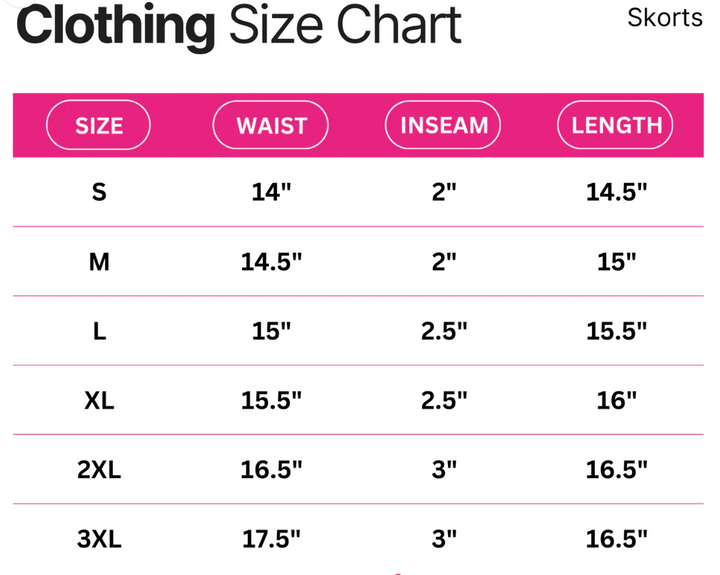Click the 17.5" waist value for 3XL
Image resolution: width=720 pixels, height=575 pixels.
click(x=271, y=539)
